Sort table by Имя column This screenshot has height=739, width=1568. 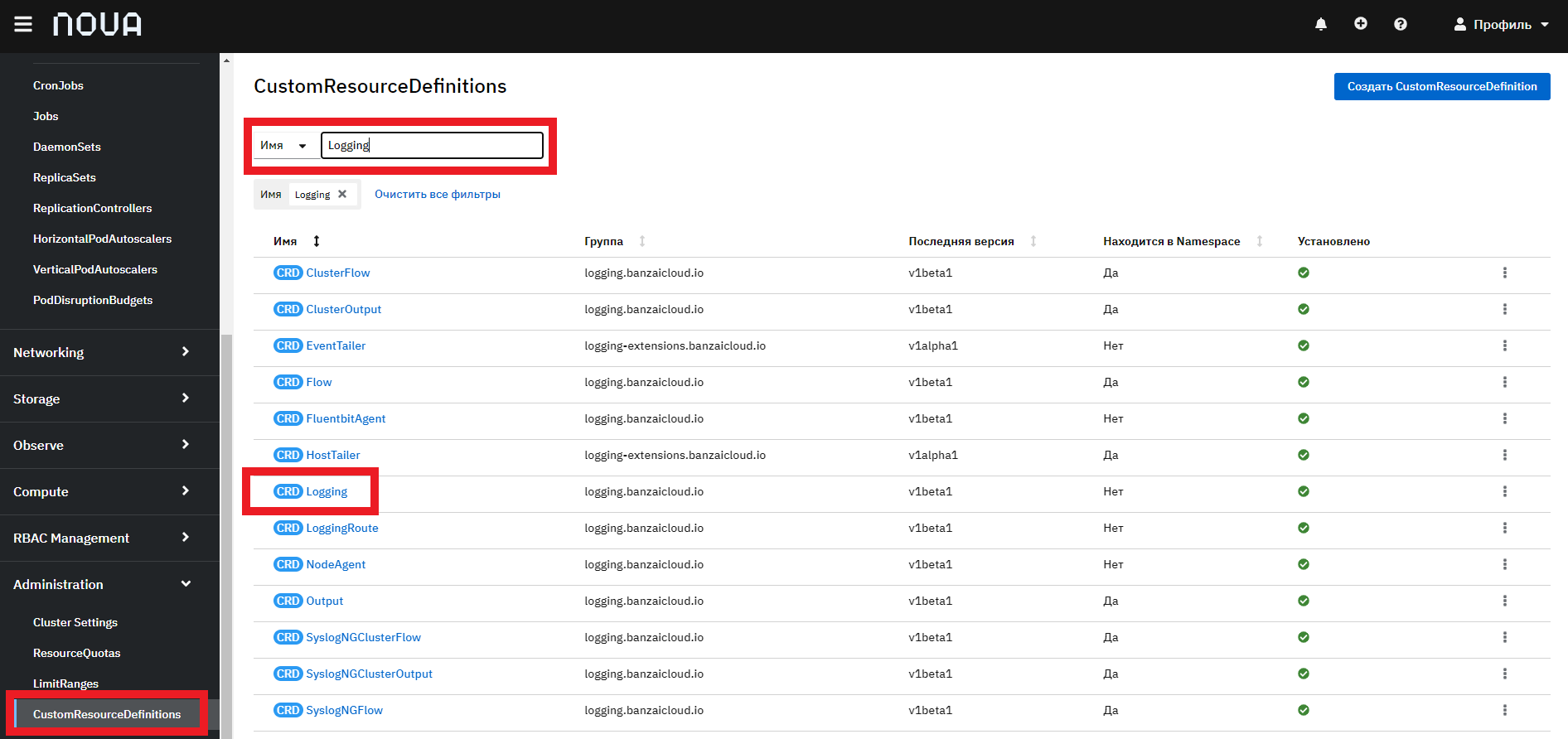[296, 241]
